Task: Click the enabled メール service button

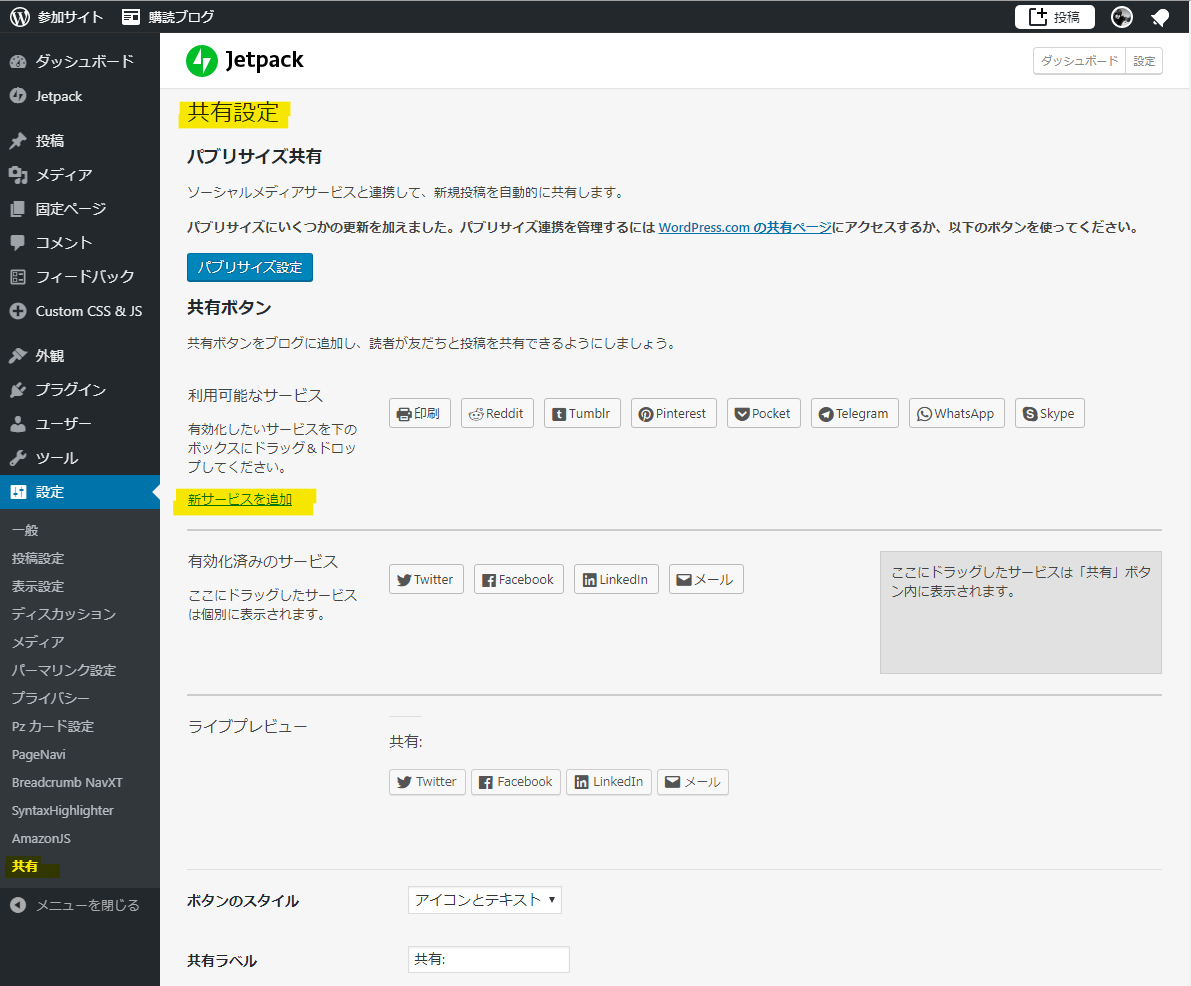Action: tap(706, 579)
